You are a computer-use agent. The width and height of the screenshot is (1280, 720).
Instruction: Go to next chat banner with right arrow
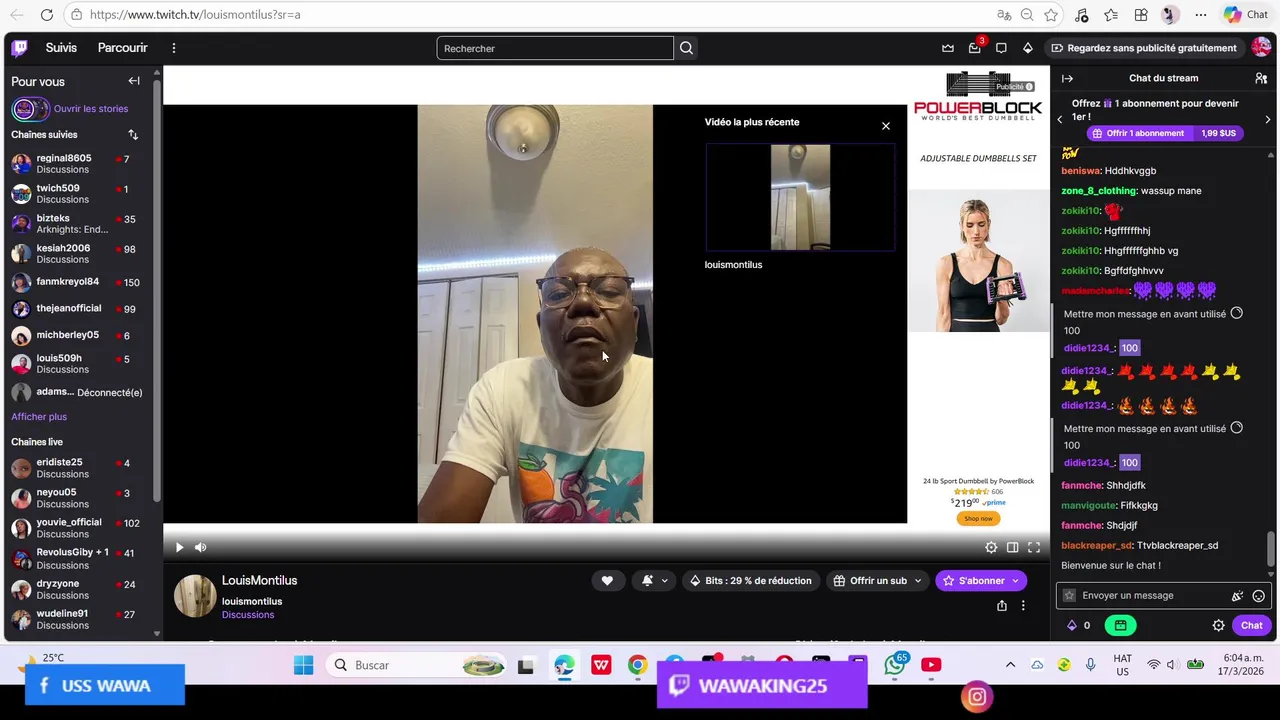(x=1267, y=119)
